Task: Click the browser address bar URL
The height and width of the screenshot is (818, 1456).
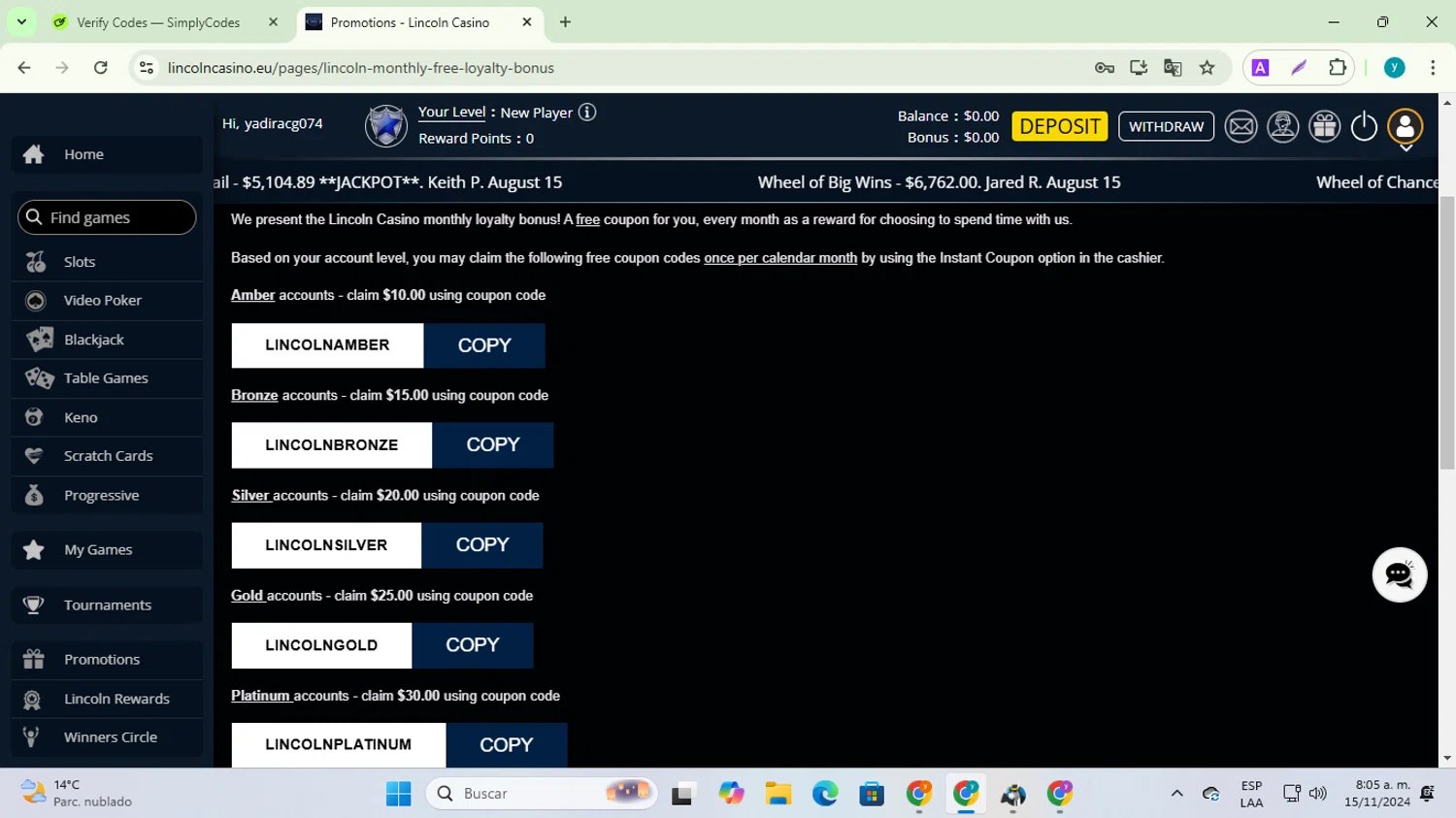Action: [x=361, y=68]
